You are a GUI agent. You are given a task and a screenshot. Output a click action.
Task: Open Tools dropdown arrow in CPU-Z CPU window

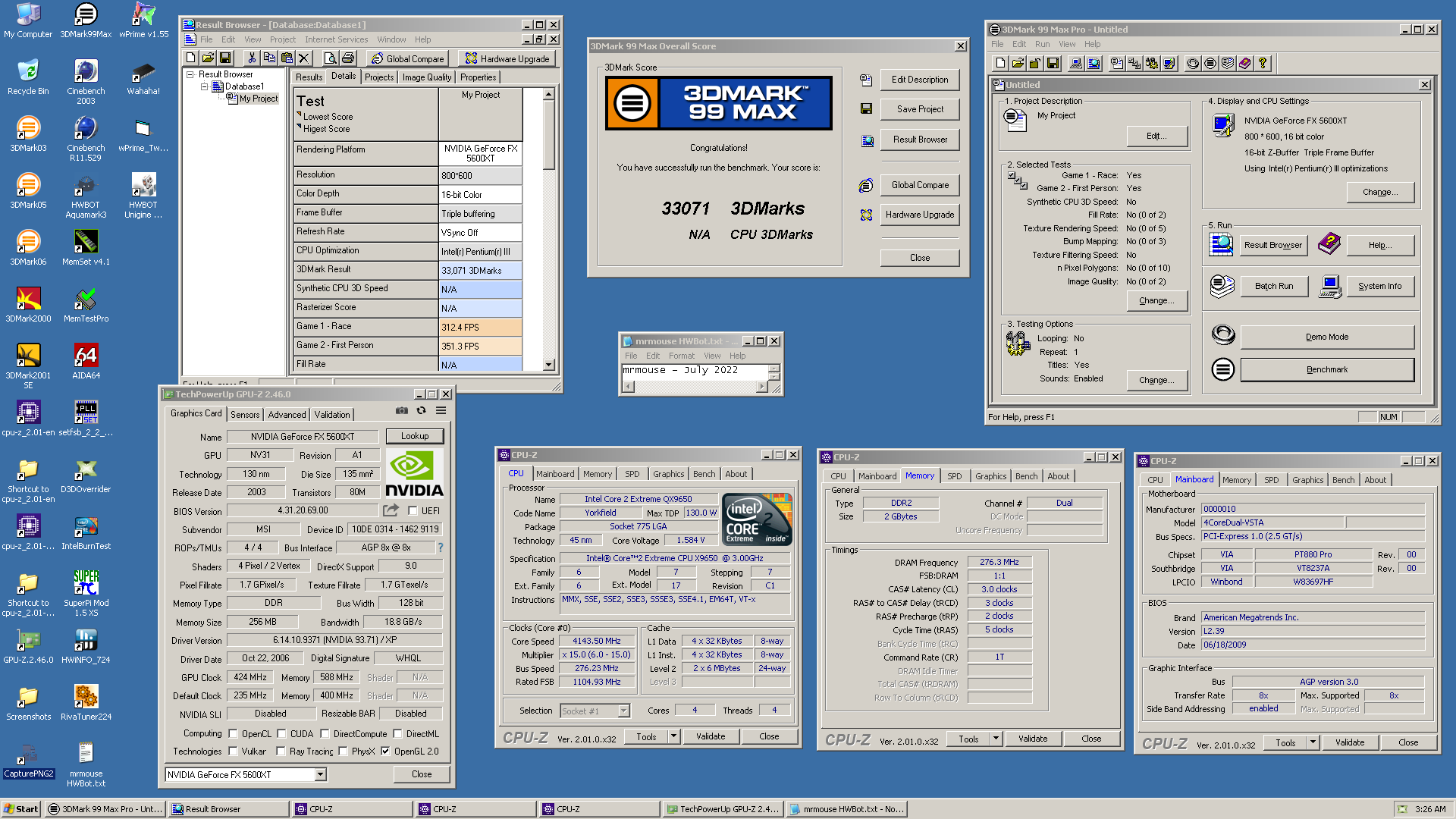coord(673,736)
